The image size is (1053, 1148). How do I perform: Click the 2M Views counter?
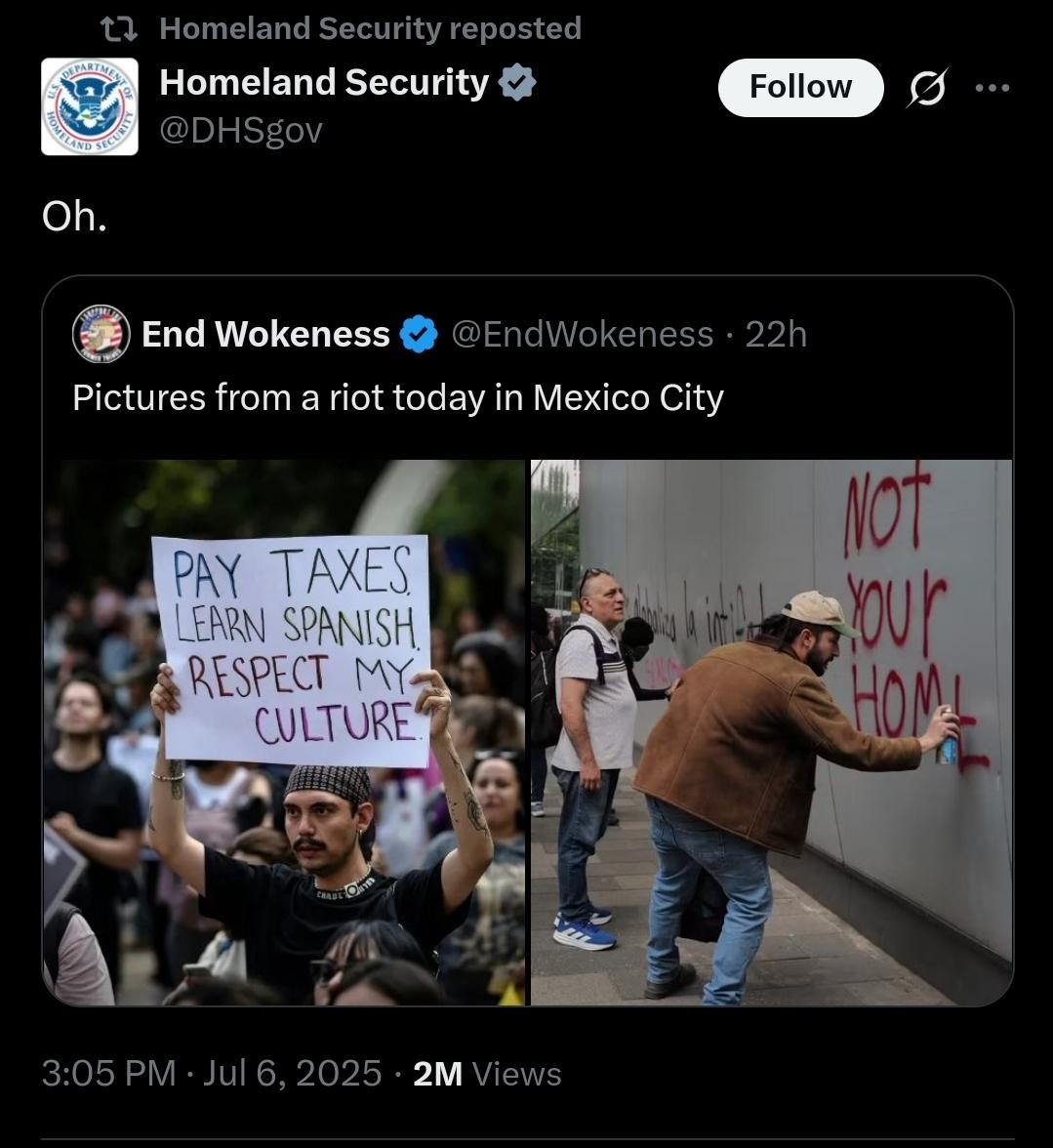pos(487,1074)
